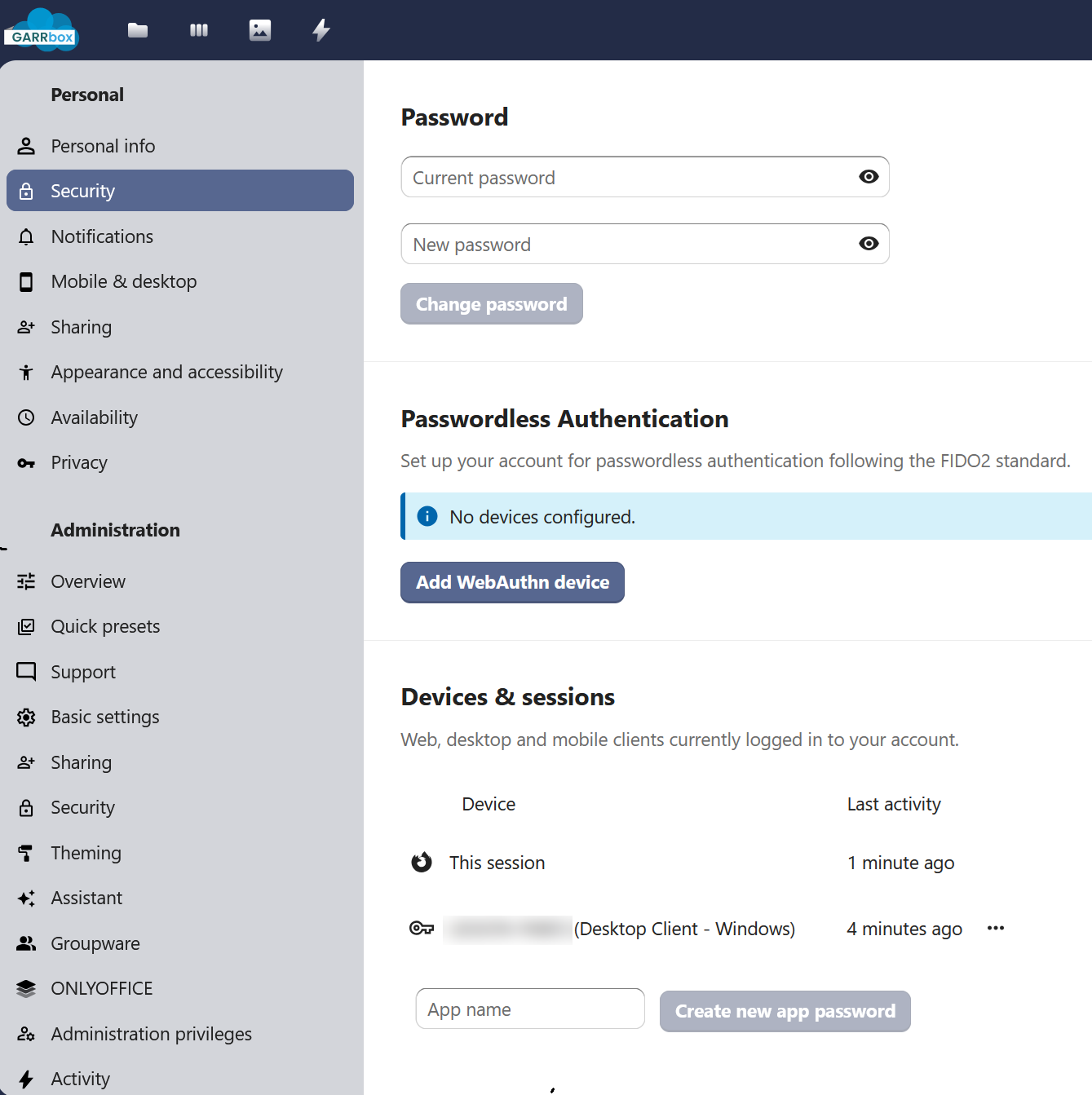Show the New password field contents
1092x1095 pixels.
[869, 244]
